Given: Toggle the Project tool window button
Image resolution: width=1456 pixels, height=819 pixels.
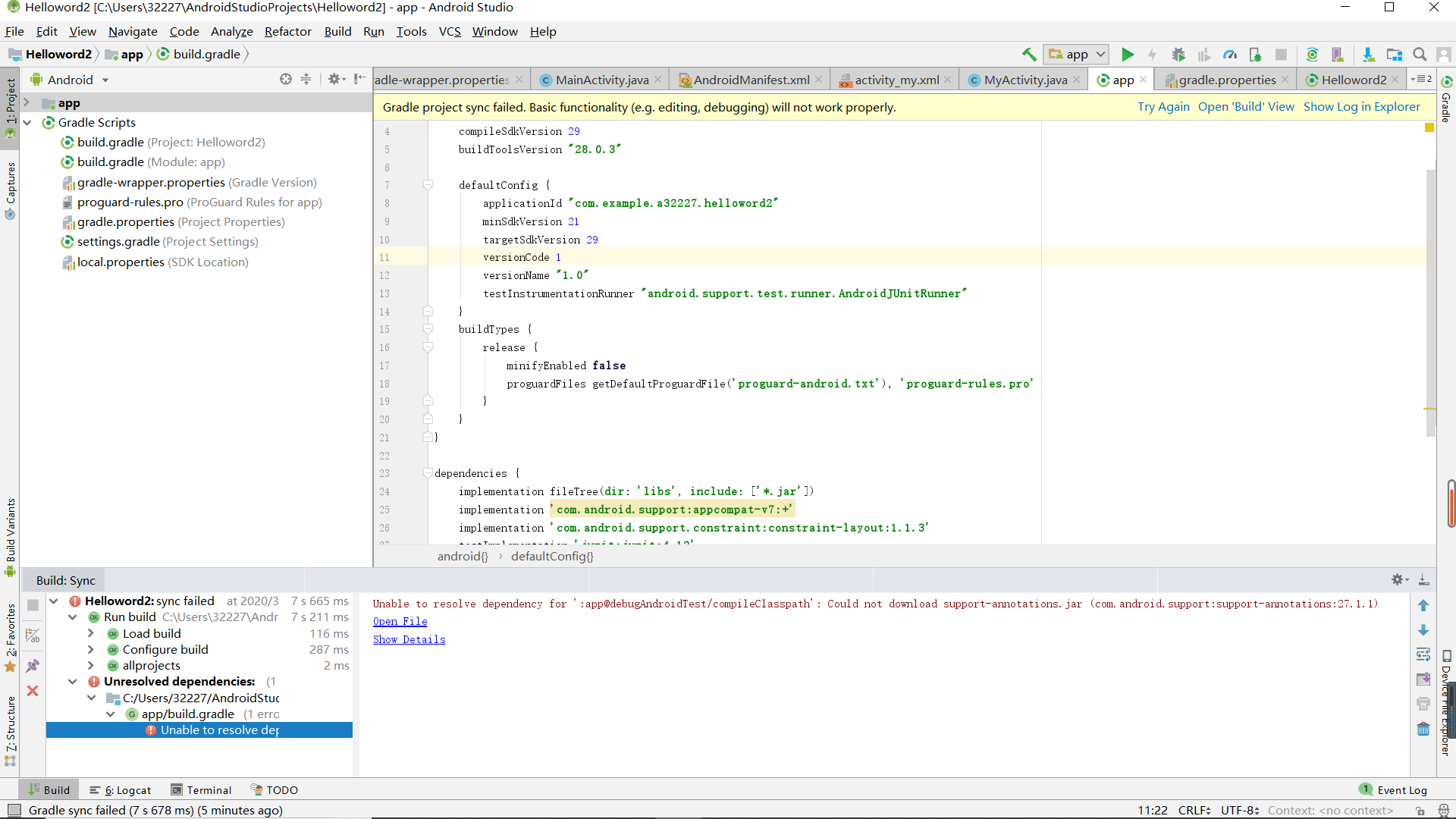Looking at the screenshot, I should (10, 108).
